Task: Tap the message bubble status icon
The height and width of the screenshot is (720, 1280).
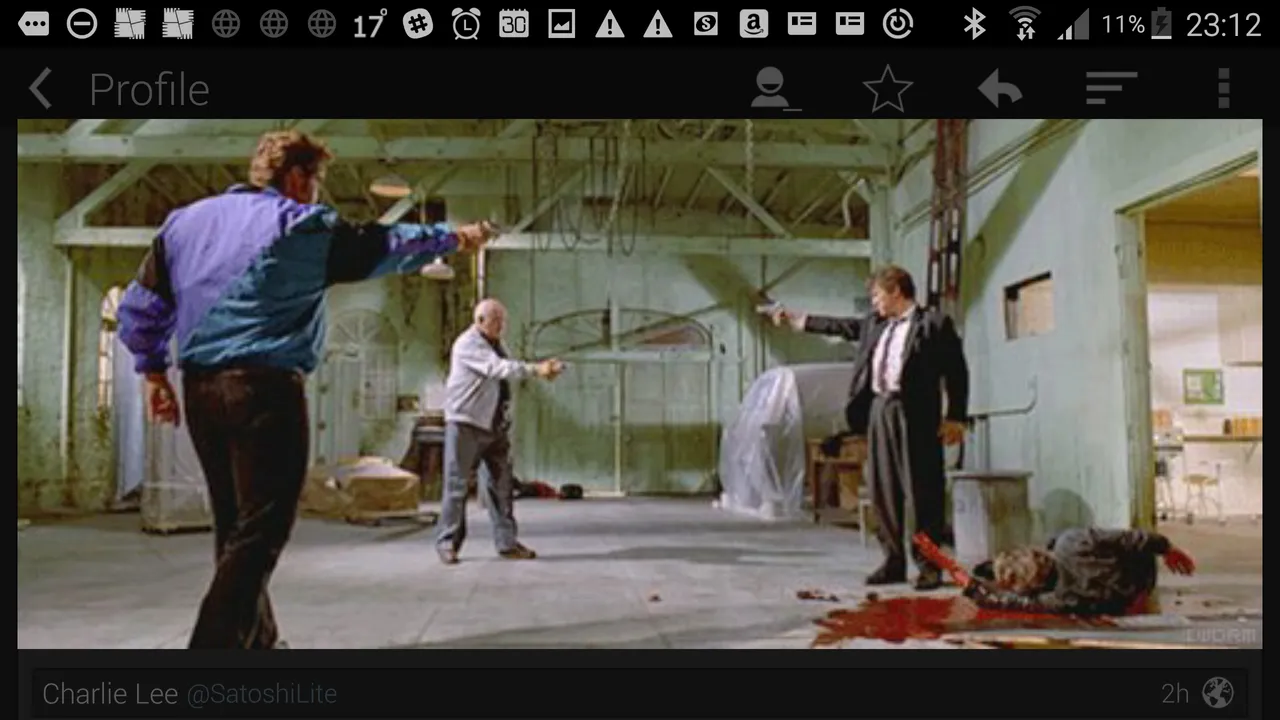Action: [x=33, y=24]
